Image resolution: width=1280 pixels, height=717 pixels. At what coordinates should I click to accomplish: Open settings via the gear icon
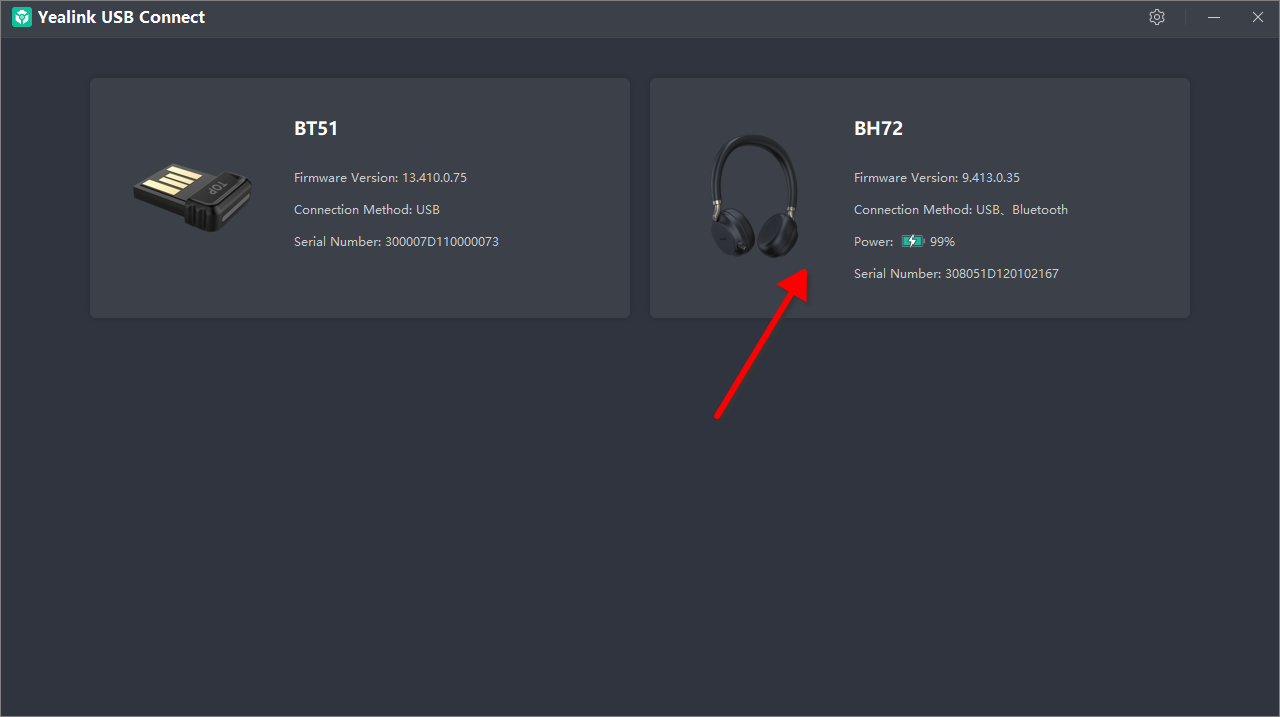pos(1157,17)
